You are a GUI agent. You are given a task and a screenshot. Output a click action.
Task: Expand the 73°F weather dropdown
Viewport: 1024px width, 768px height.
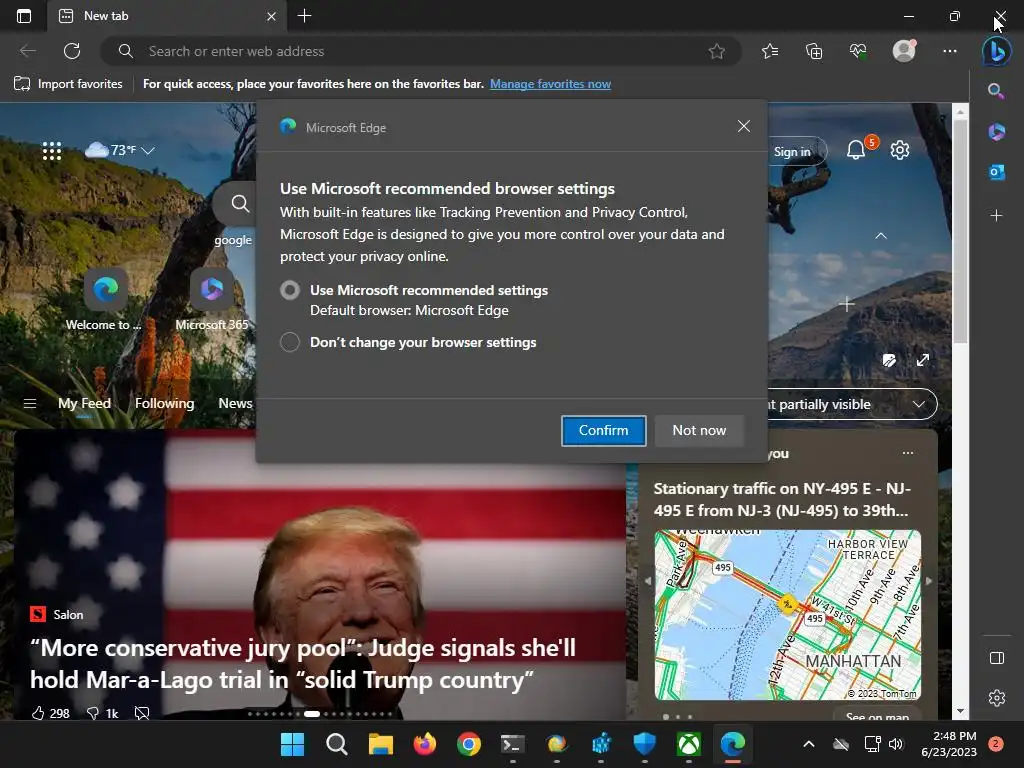(148, 151)
